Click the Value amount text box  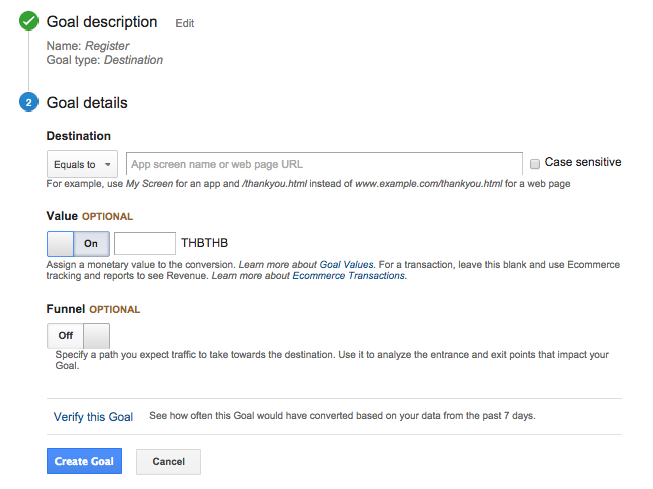coord(145,243)
